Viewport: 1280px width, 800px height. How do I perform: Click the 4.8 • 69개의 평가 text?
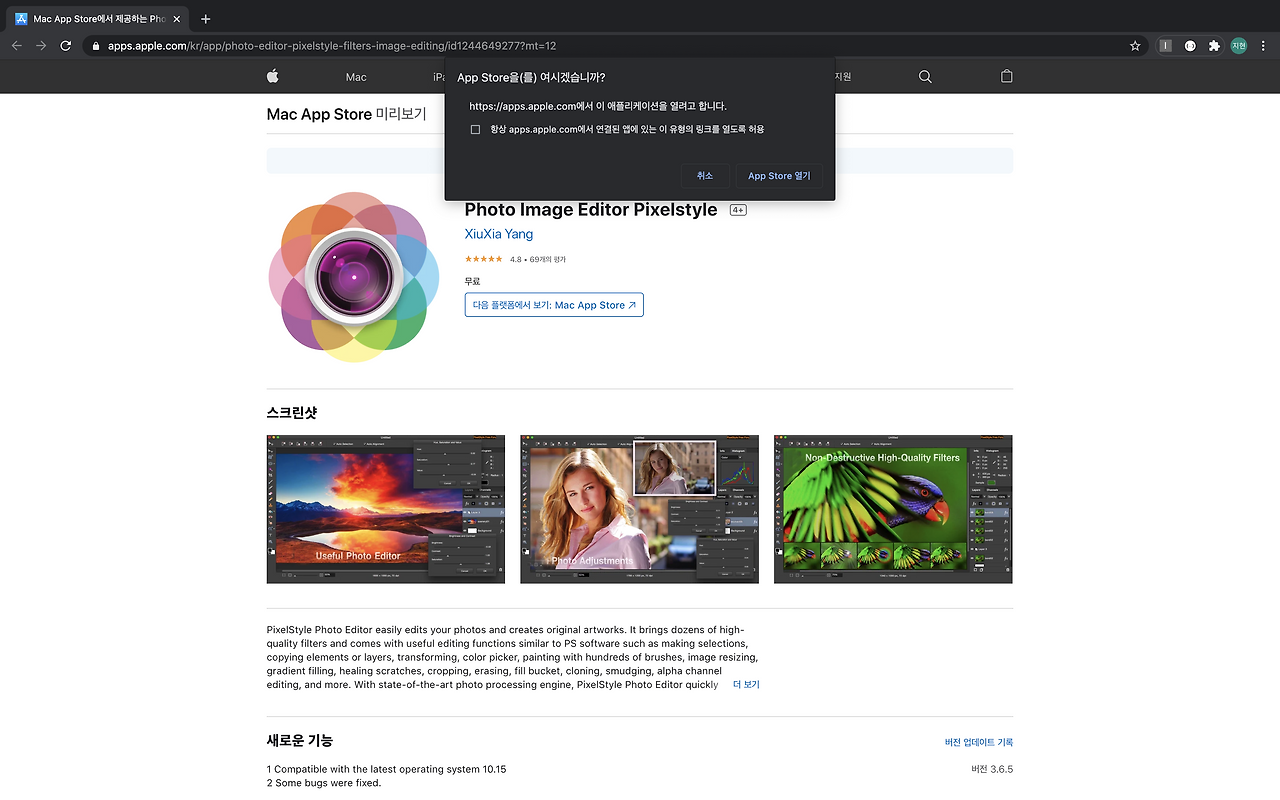(x=538, y=259)
